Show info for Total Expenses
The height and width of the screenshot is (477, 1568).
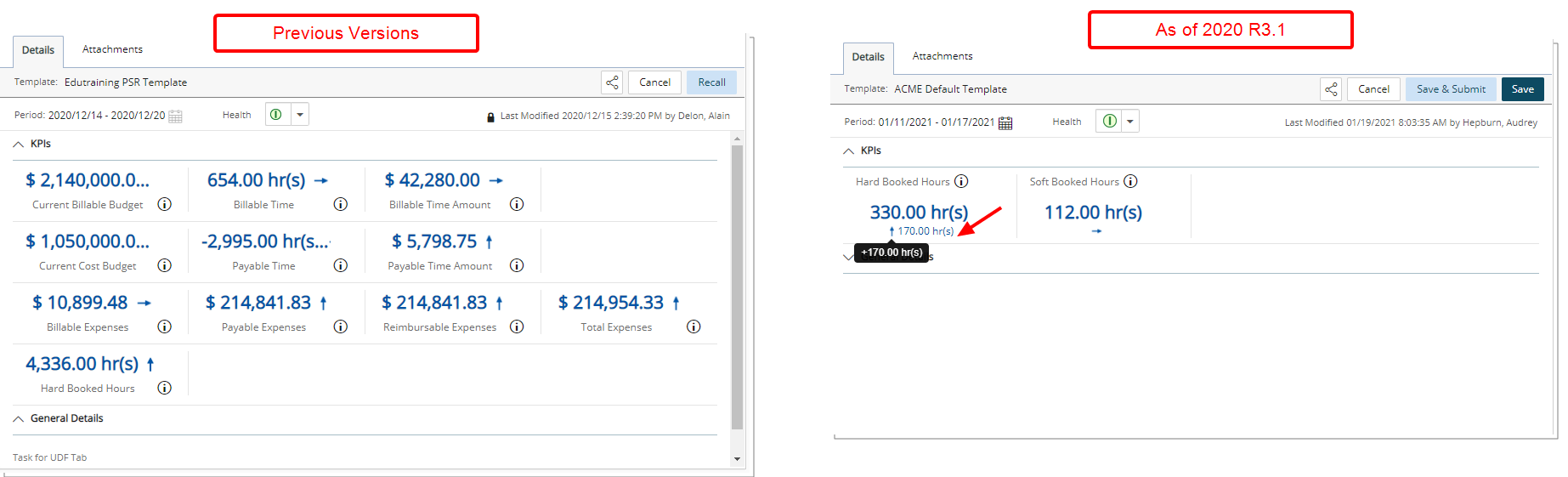coord(693,327)
